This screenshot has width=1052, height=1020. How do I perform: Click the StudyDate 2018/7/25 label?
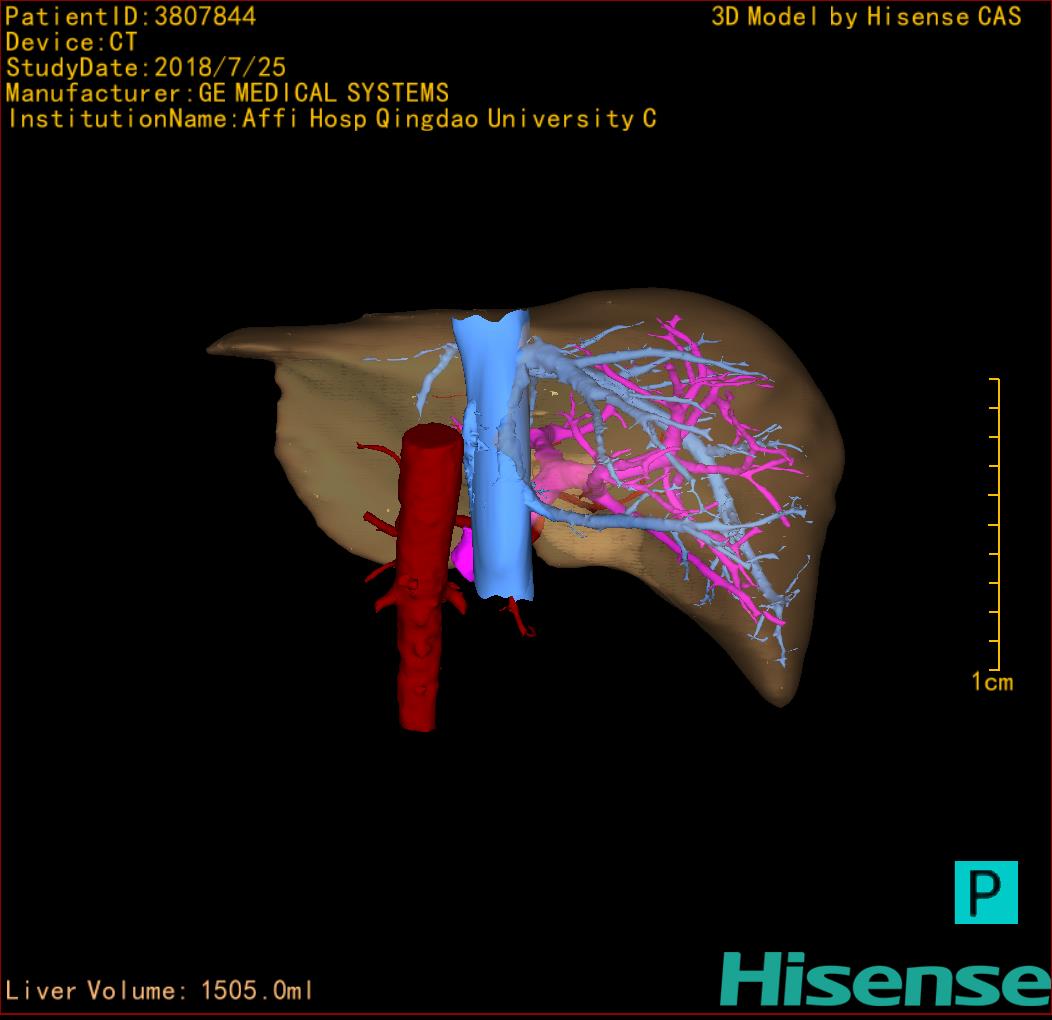(146, 68)
